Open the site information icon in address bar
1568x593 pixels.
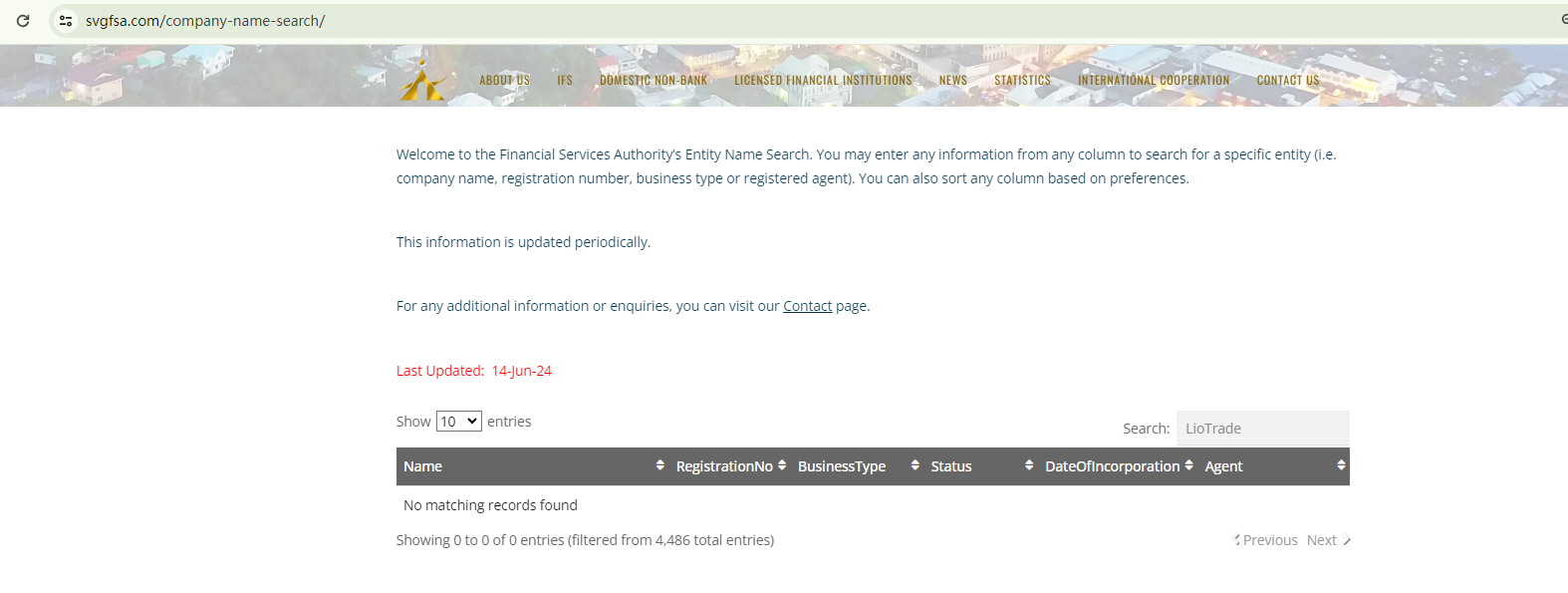pyautogui.click(x=66, y=20)
